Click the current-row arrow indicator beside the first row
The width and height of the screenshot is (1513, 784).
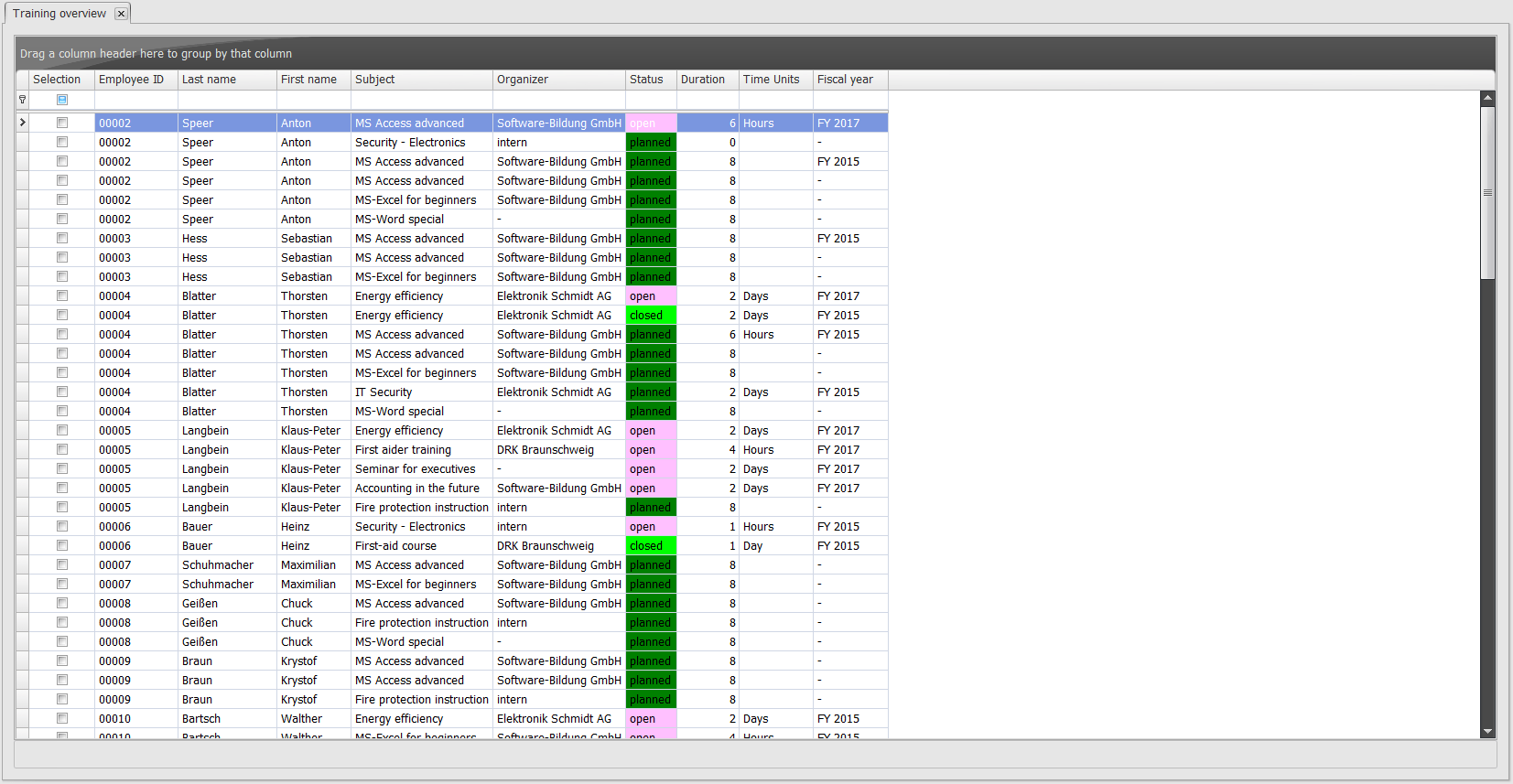point(22,123)
